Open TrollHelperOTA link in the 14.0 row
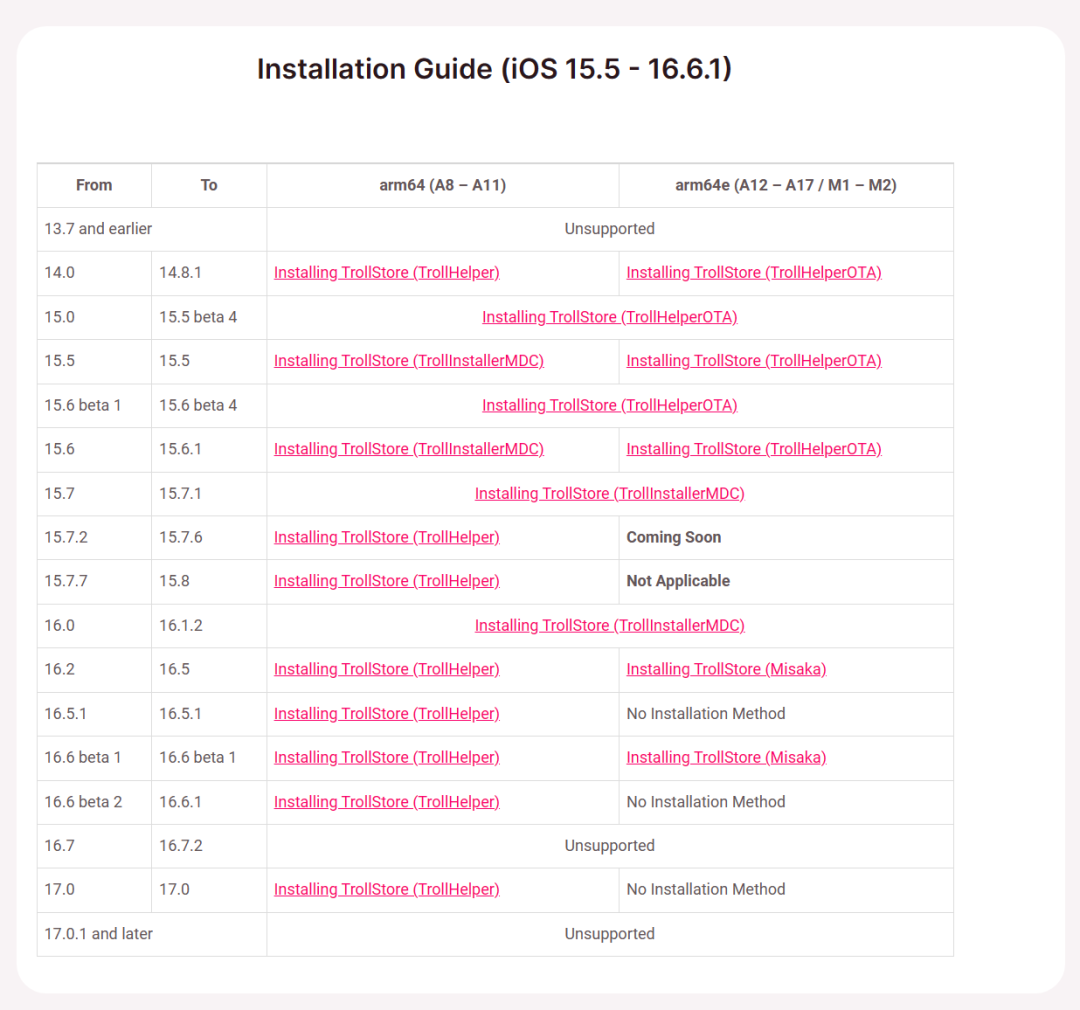 click(754, 273)
